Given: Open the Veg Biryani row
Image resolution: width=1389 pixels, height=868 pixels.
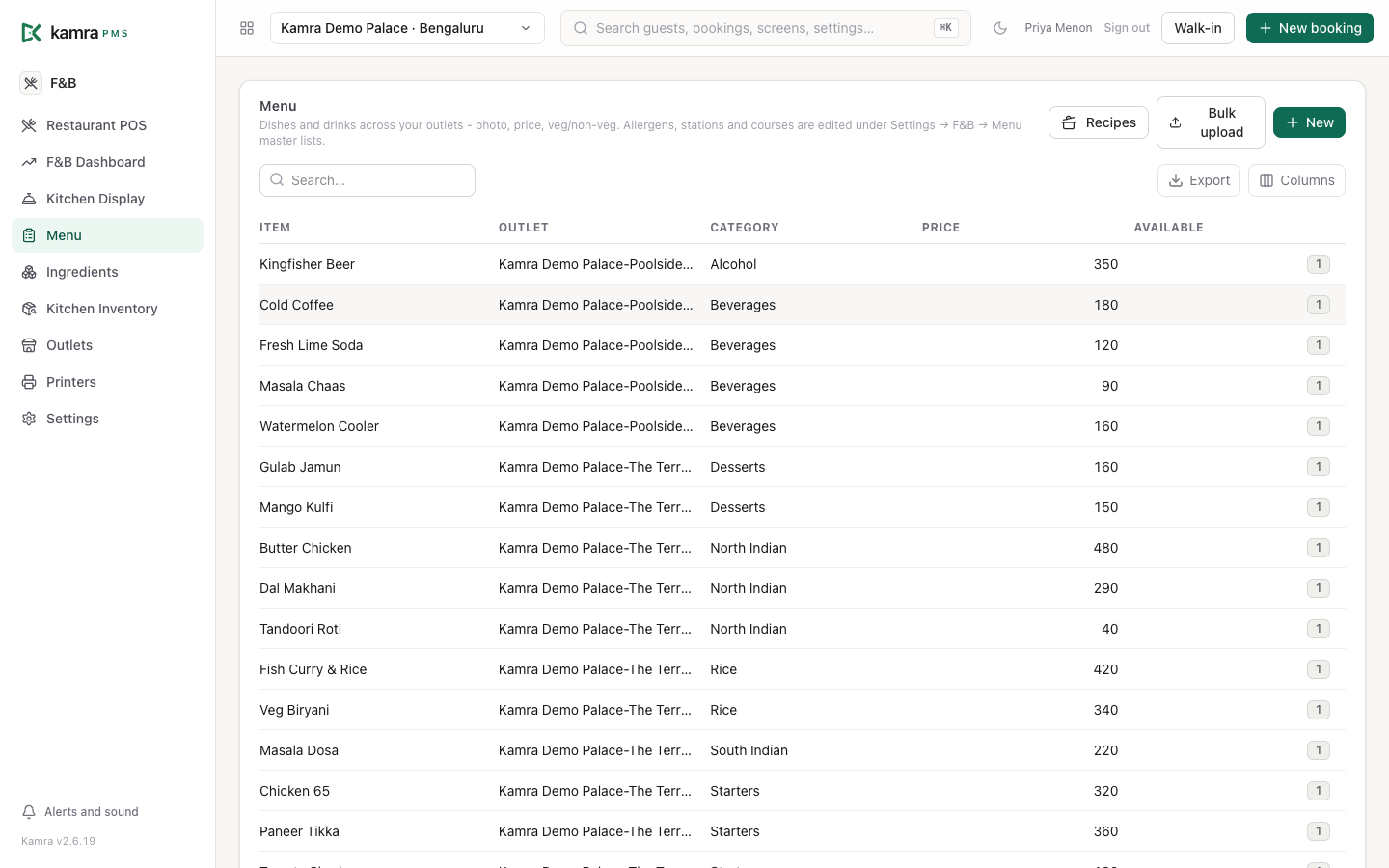Looking at the screenshot, I should [803, 710].
